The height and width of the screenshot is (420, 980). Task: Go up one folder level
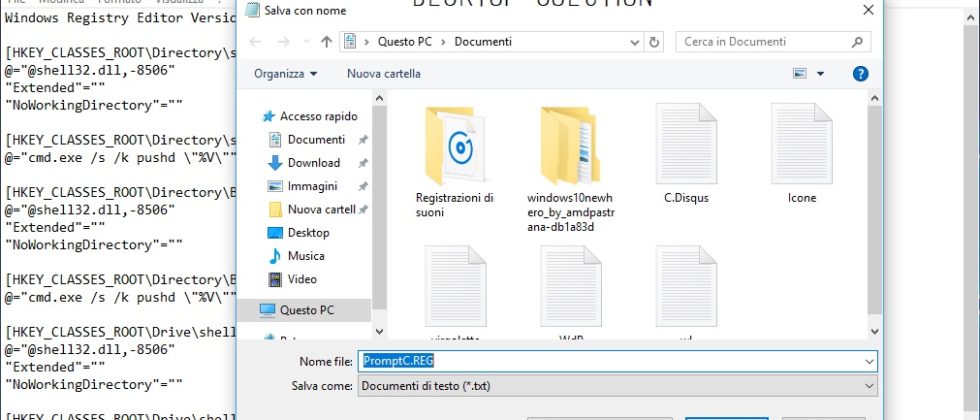pyautogui.click(x=326, y=42)
